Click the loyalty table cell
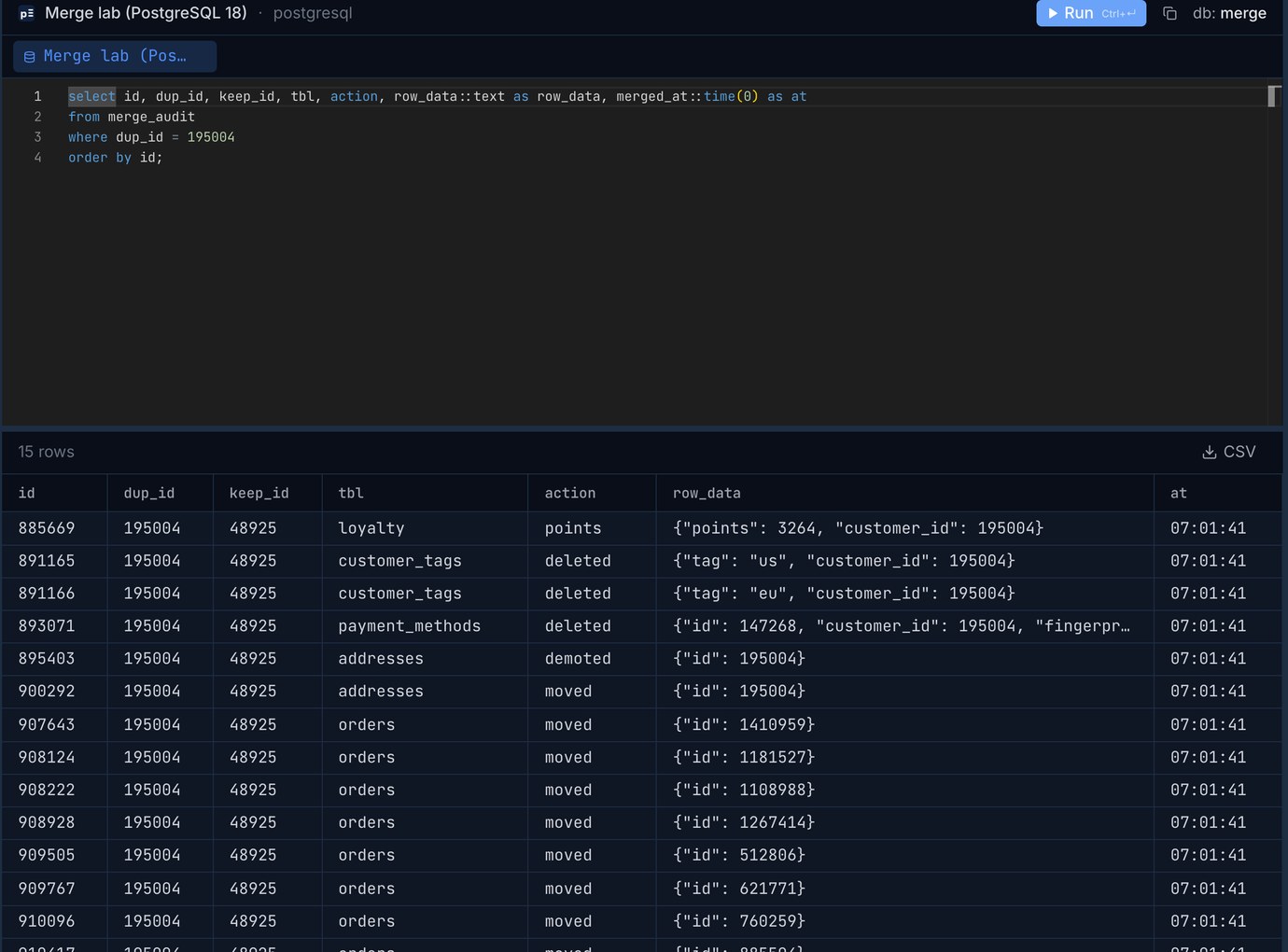The image size is (1288, 952). [x=425, y=528]
